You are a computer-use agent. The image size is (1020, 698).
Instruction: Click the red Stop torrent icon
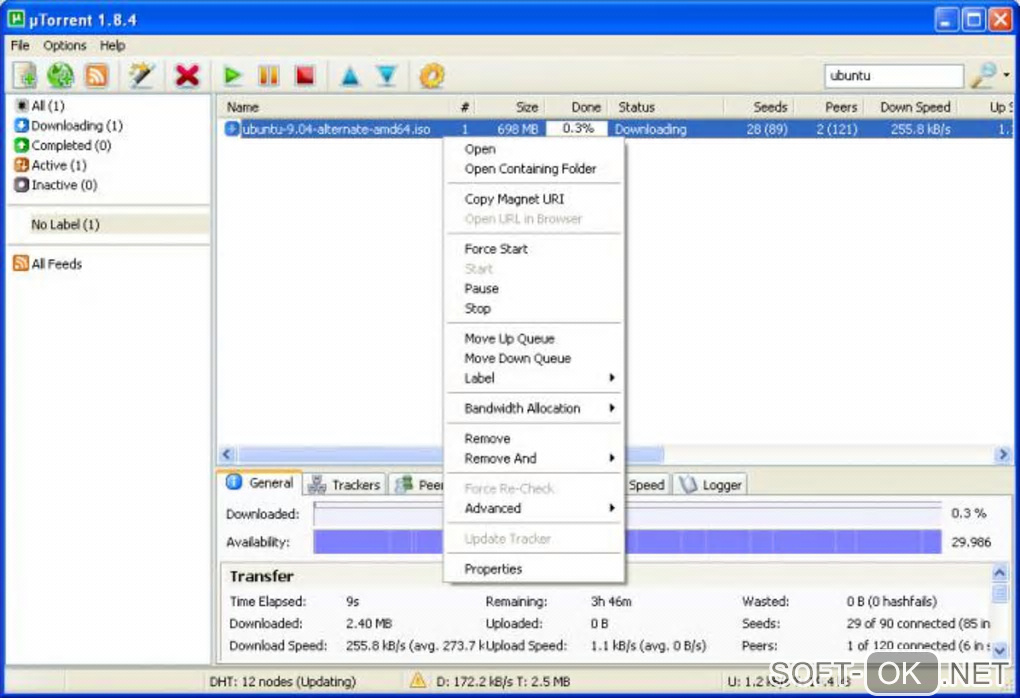click(x=305, y=76)
